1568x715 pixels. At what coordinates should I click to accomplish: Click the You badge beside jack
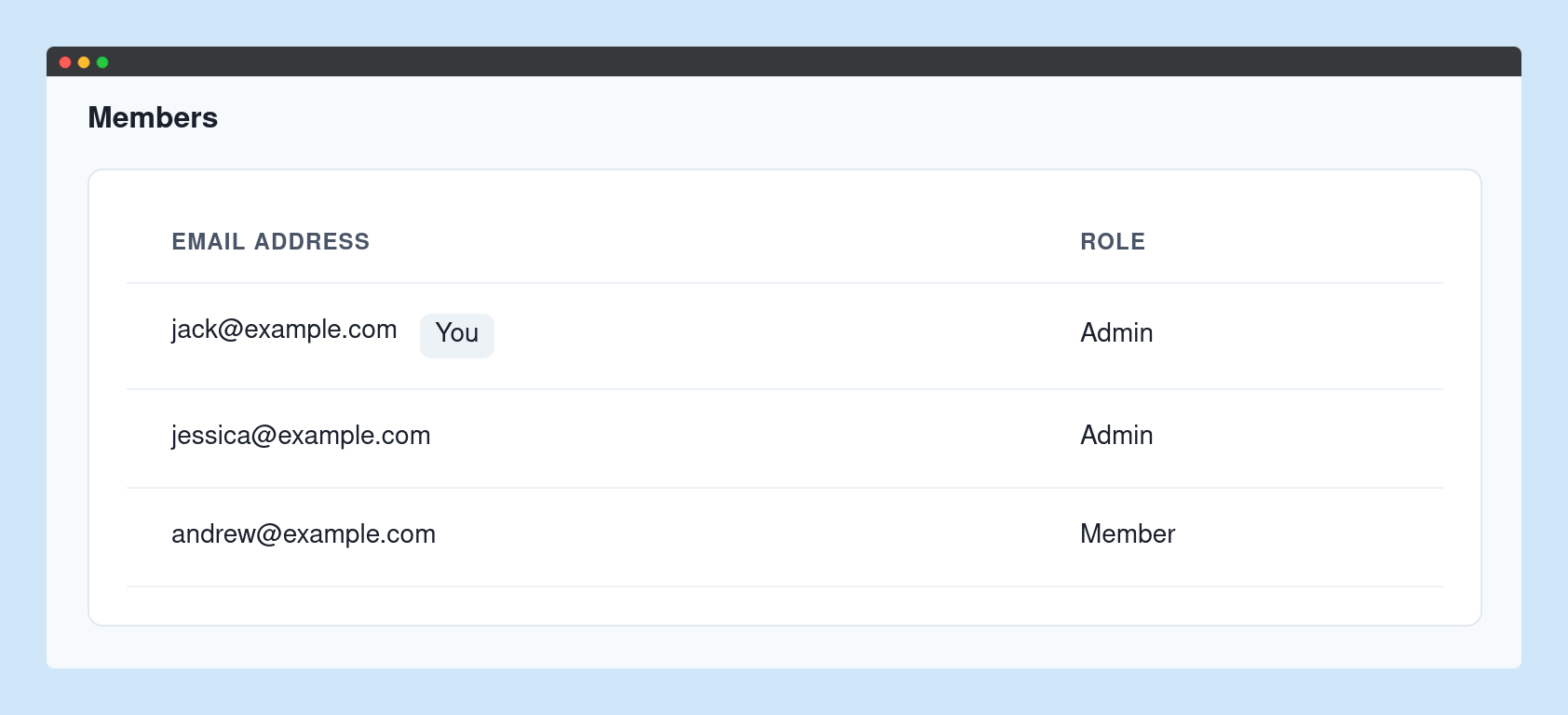pos(456,334)
